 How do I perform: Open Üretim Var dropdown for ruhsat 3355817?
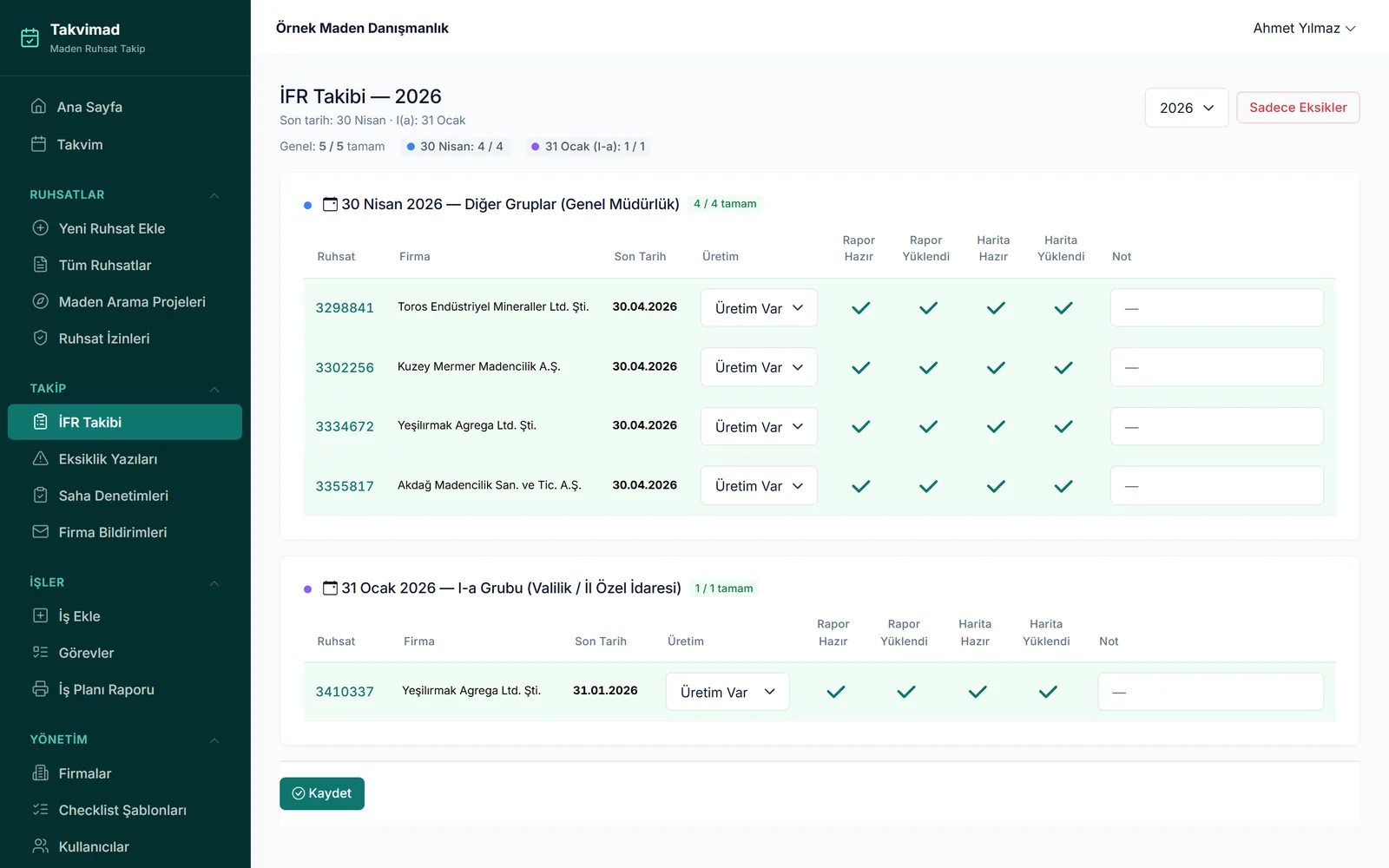759,486
